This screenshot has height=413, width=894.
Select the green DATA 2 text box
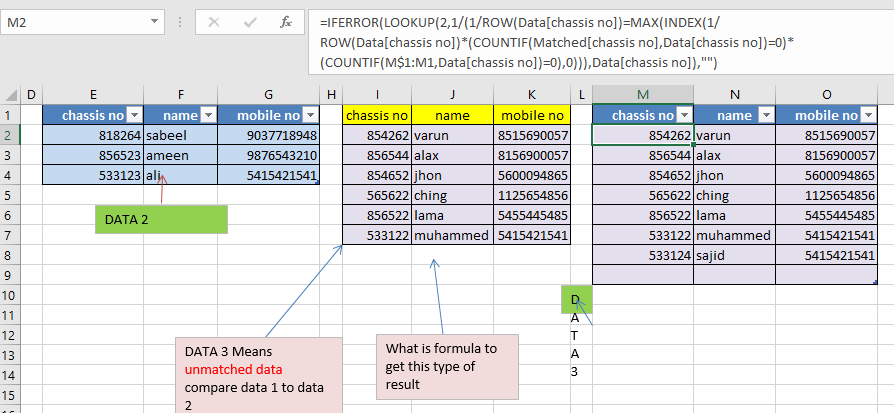coord(161,220)
